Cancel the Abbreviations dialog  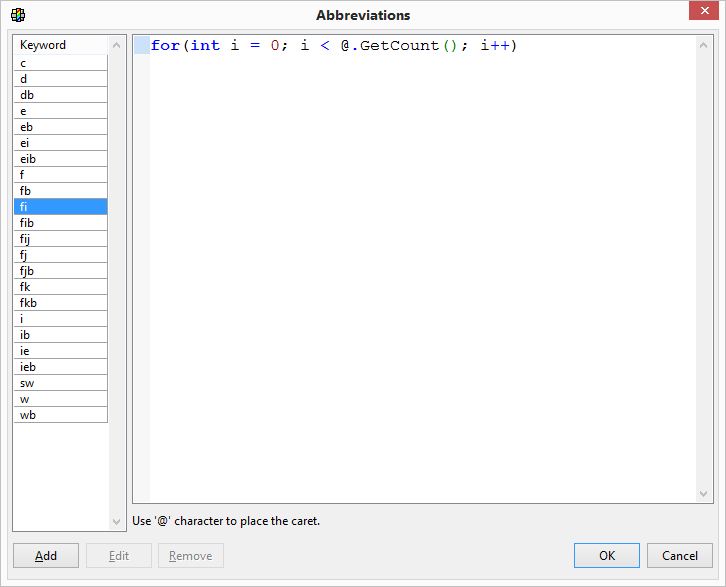coord(680,556)
